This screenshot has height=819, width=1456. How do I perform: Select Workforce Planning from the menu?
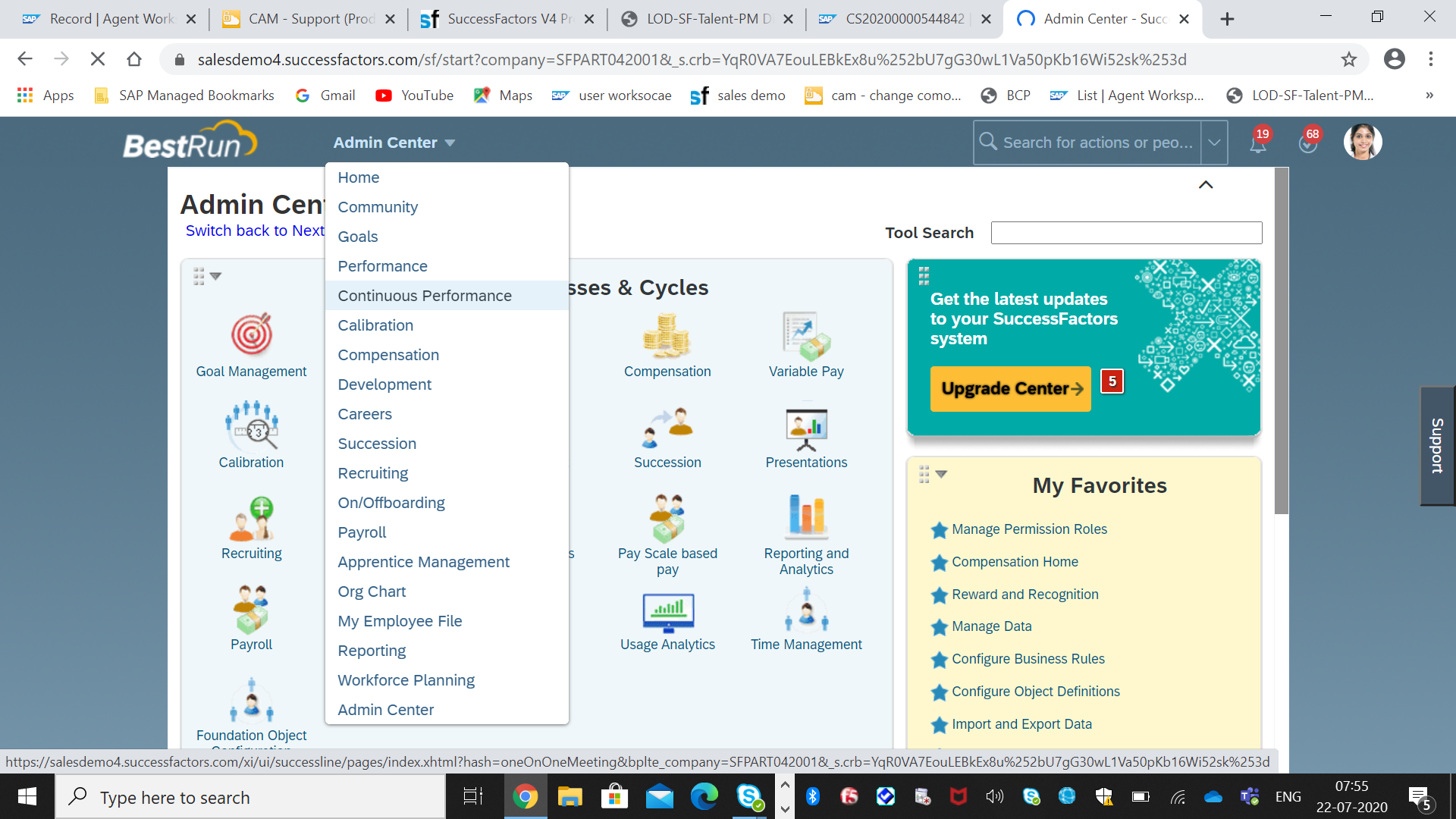[447, 680]
